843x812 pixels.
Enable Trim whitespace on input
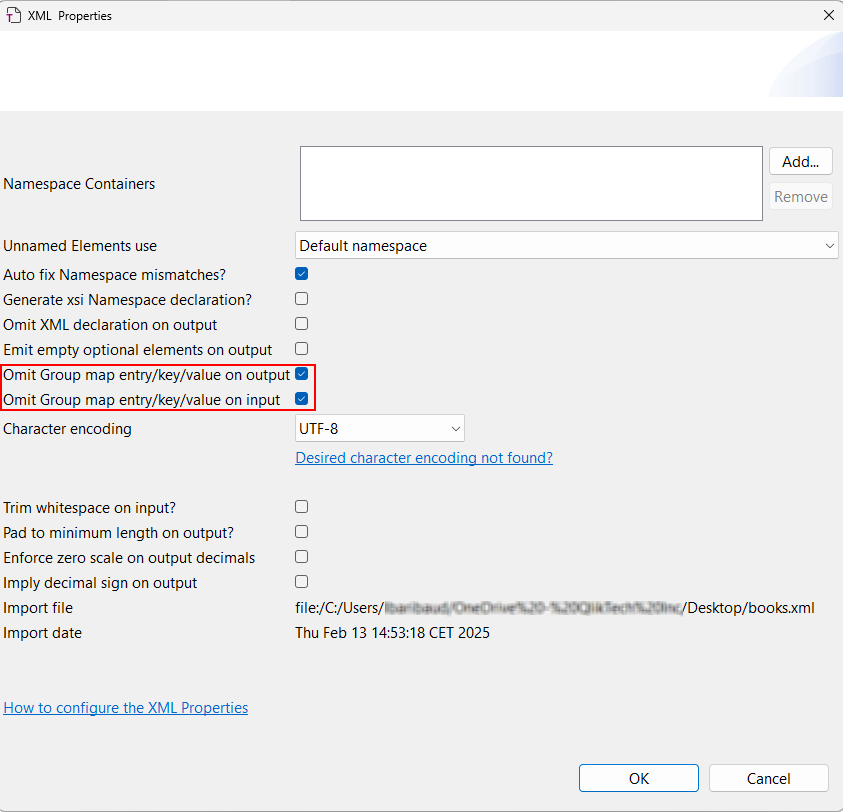point(301,506)
